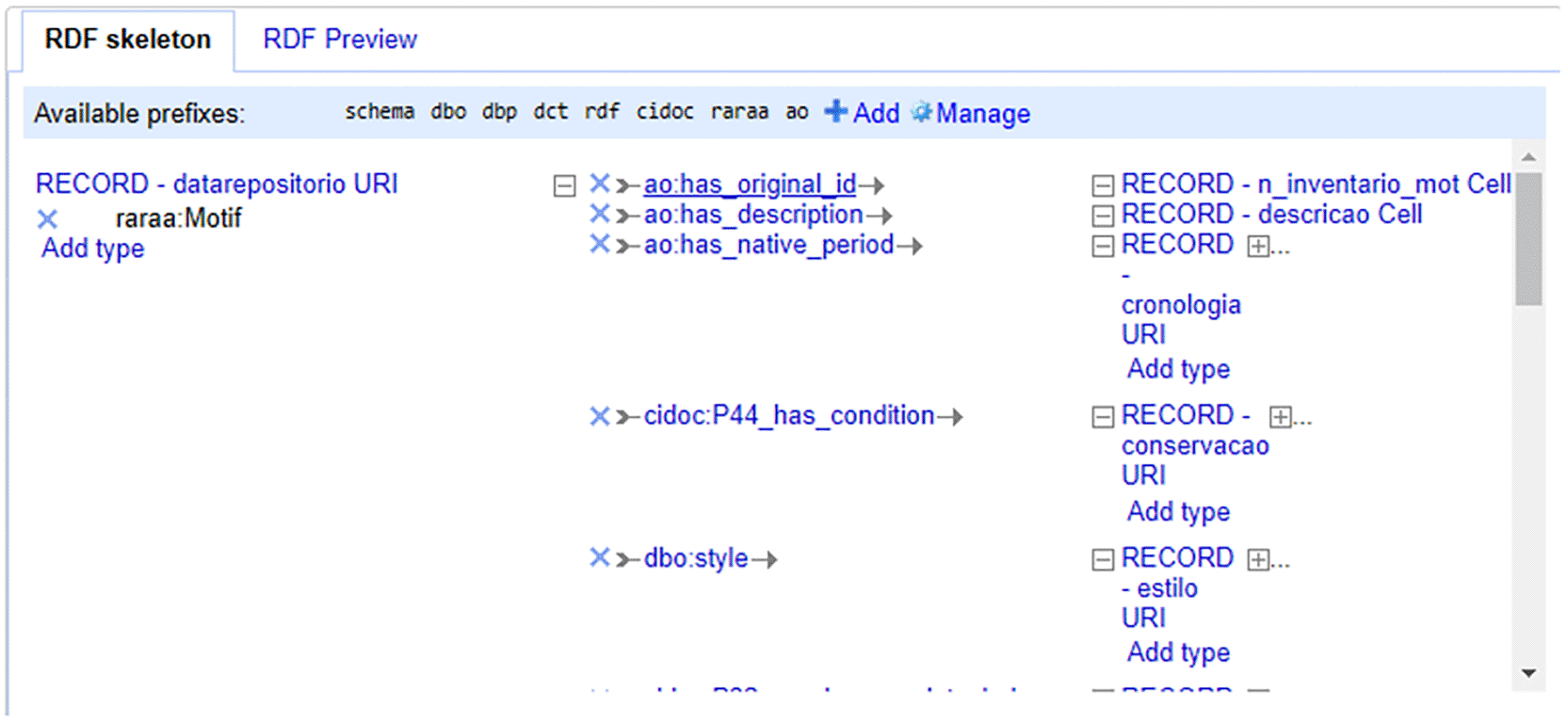Click the scrollbar up arrow

click(1528, 156)
